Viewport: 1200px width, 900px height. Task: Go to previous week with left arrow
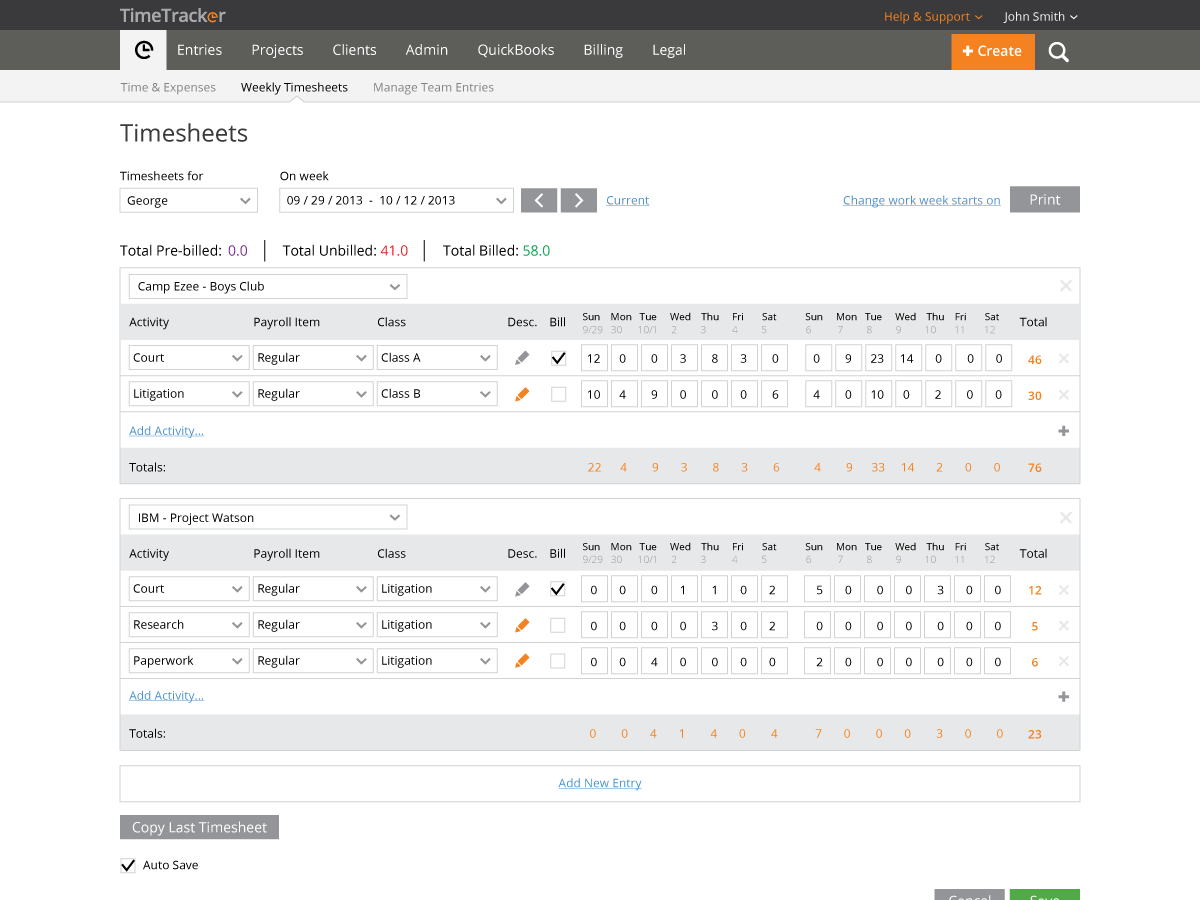pyautogui.click(x=539, y=200)
